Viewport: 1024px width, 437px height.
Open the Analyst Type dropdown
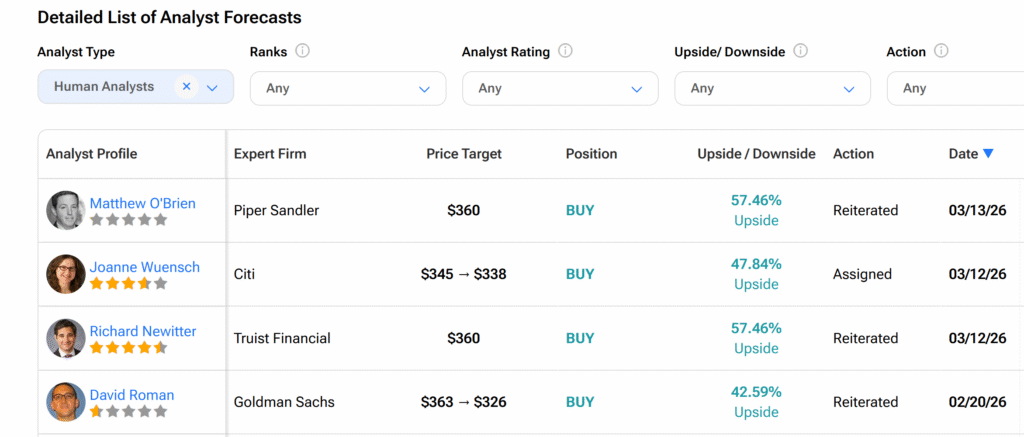[x=212, y=88]
